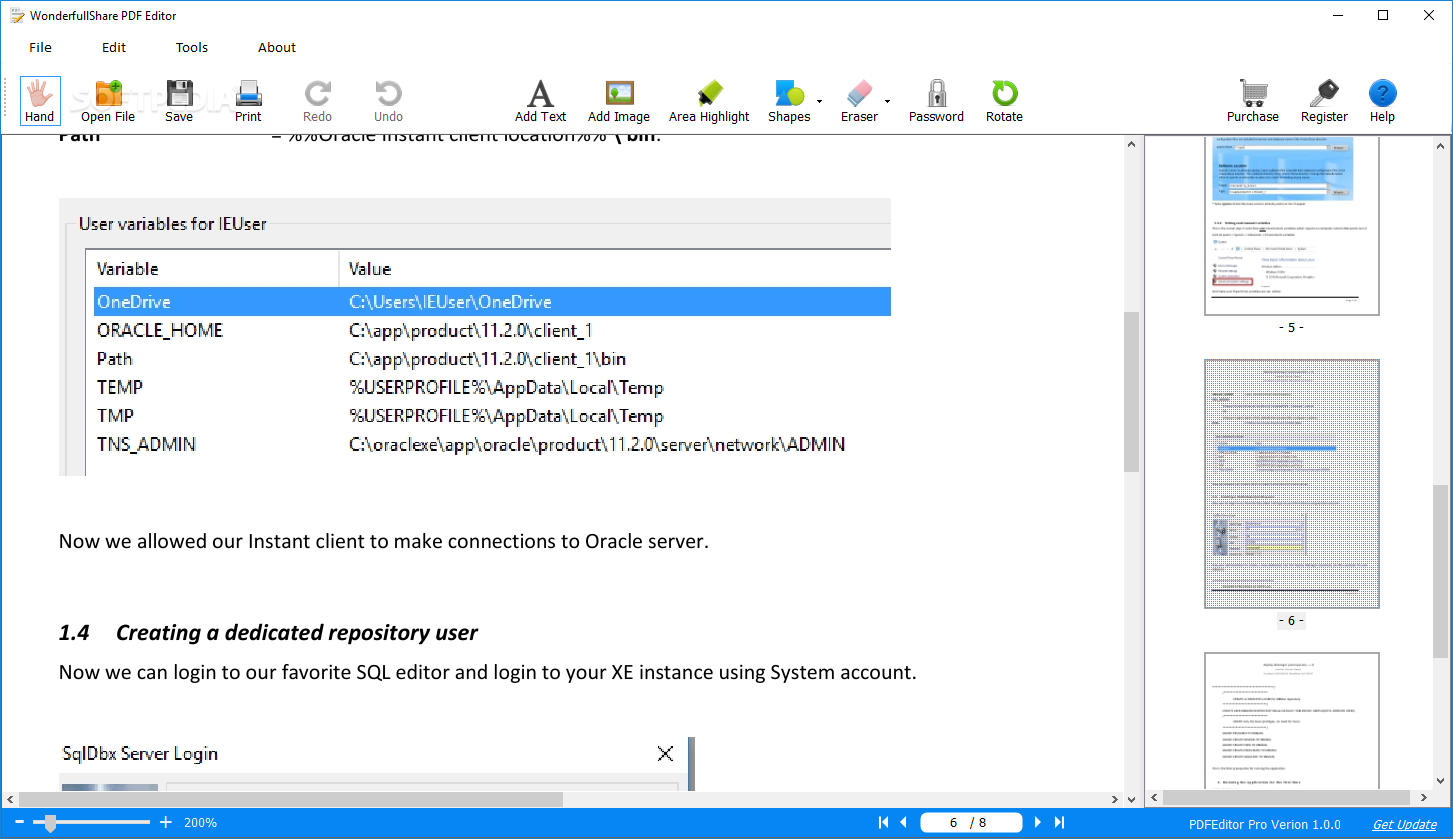Viewport: 1453px width, 839px height.
Task: Click the ORACLE_HOME variable text
Action: (x=160, y=330)
